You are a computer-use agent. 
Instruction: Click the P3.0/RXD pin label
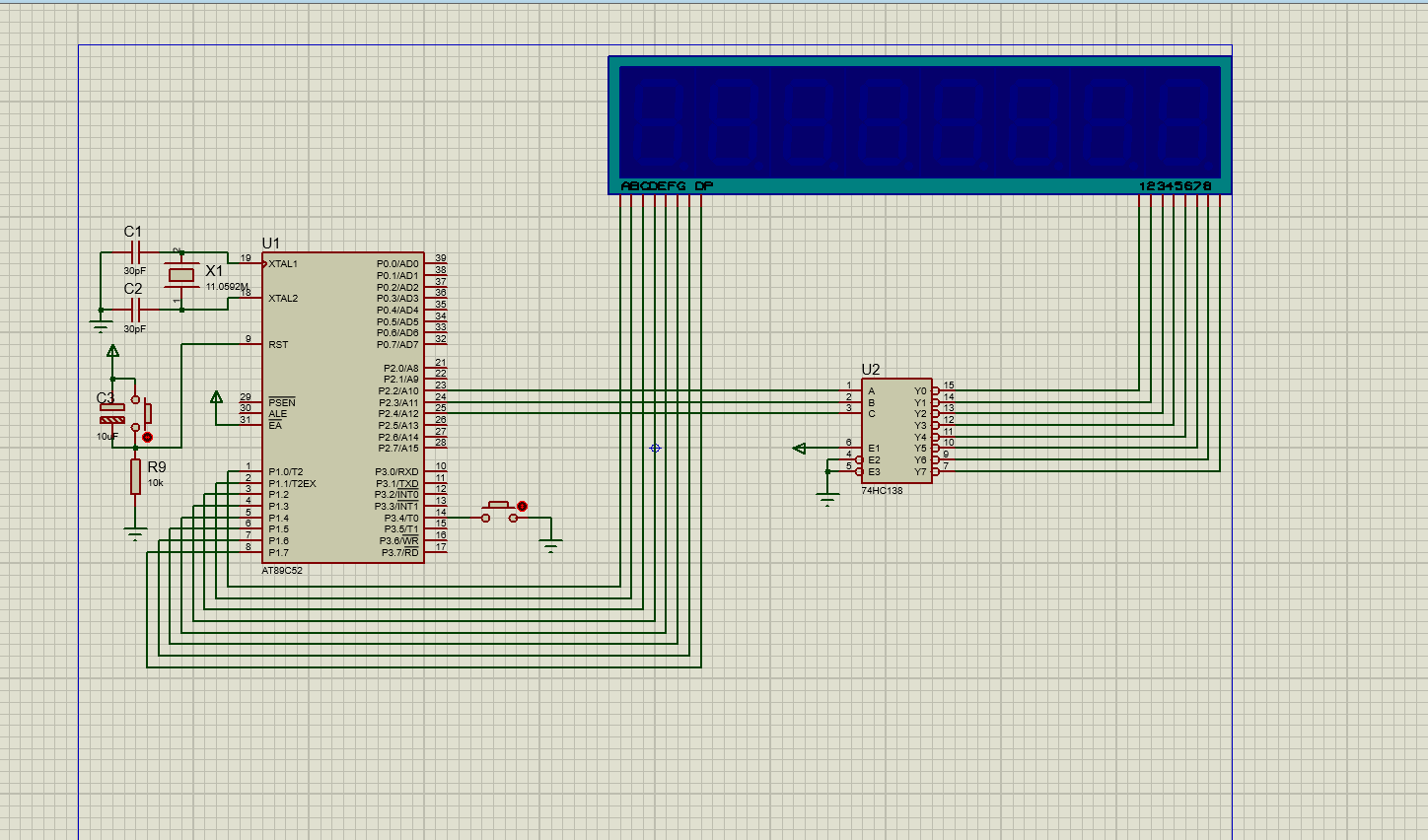(396, 472)
